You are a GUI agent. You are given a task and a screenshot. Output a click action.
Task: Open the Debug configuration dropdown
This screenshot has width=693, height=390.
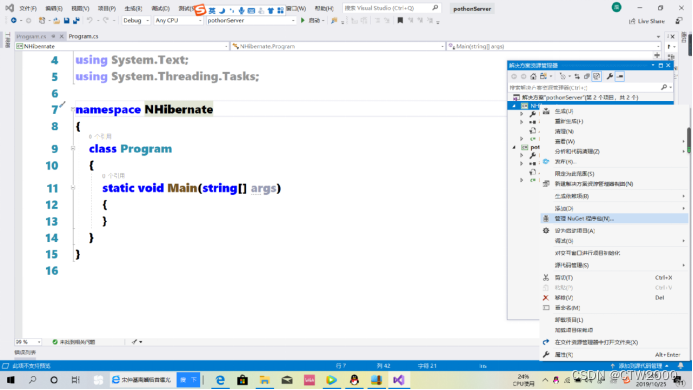pos(136,20)
